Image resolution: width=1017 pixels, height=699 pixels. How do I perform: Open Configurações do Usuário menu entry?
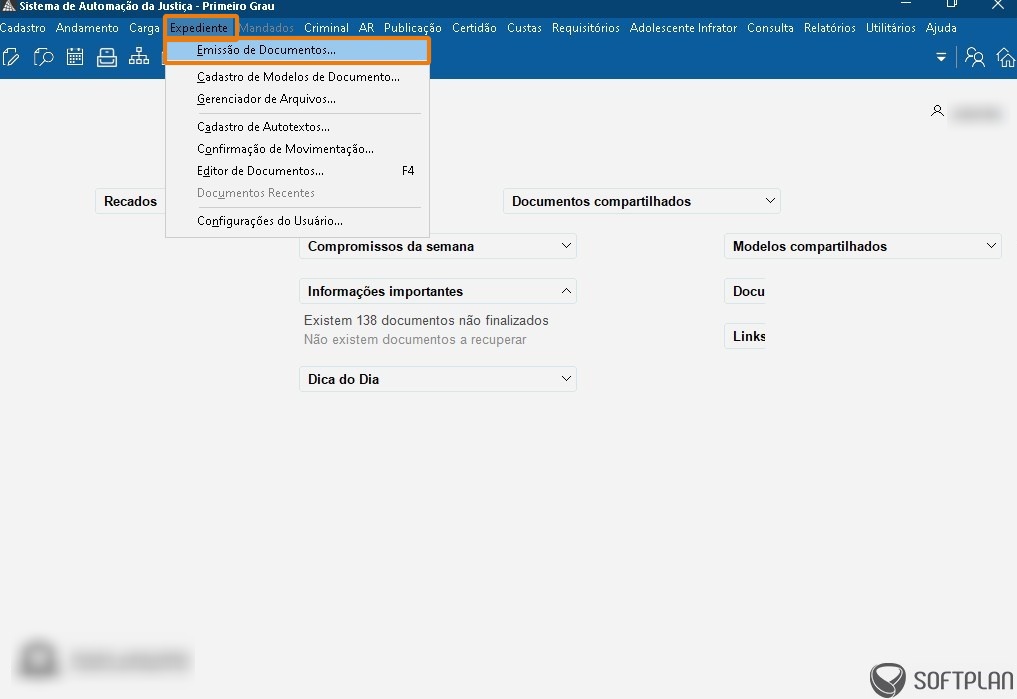(298, 220)
